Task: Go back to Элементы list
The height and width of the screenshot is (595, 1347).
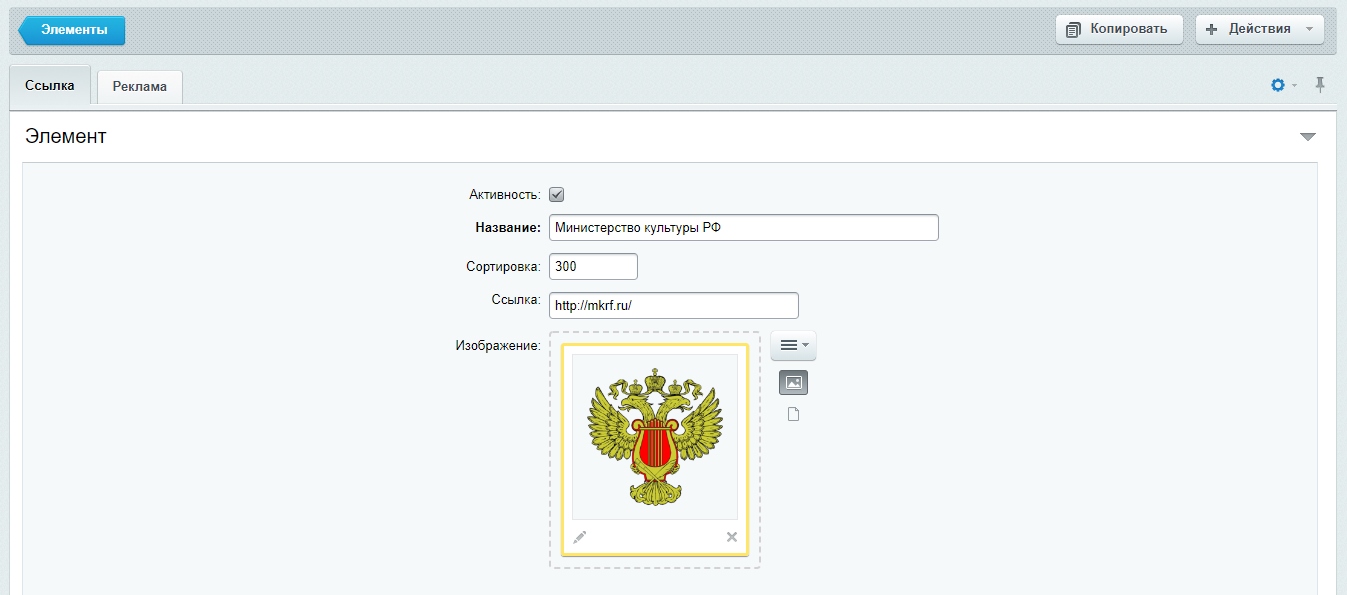Action: 72,30
